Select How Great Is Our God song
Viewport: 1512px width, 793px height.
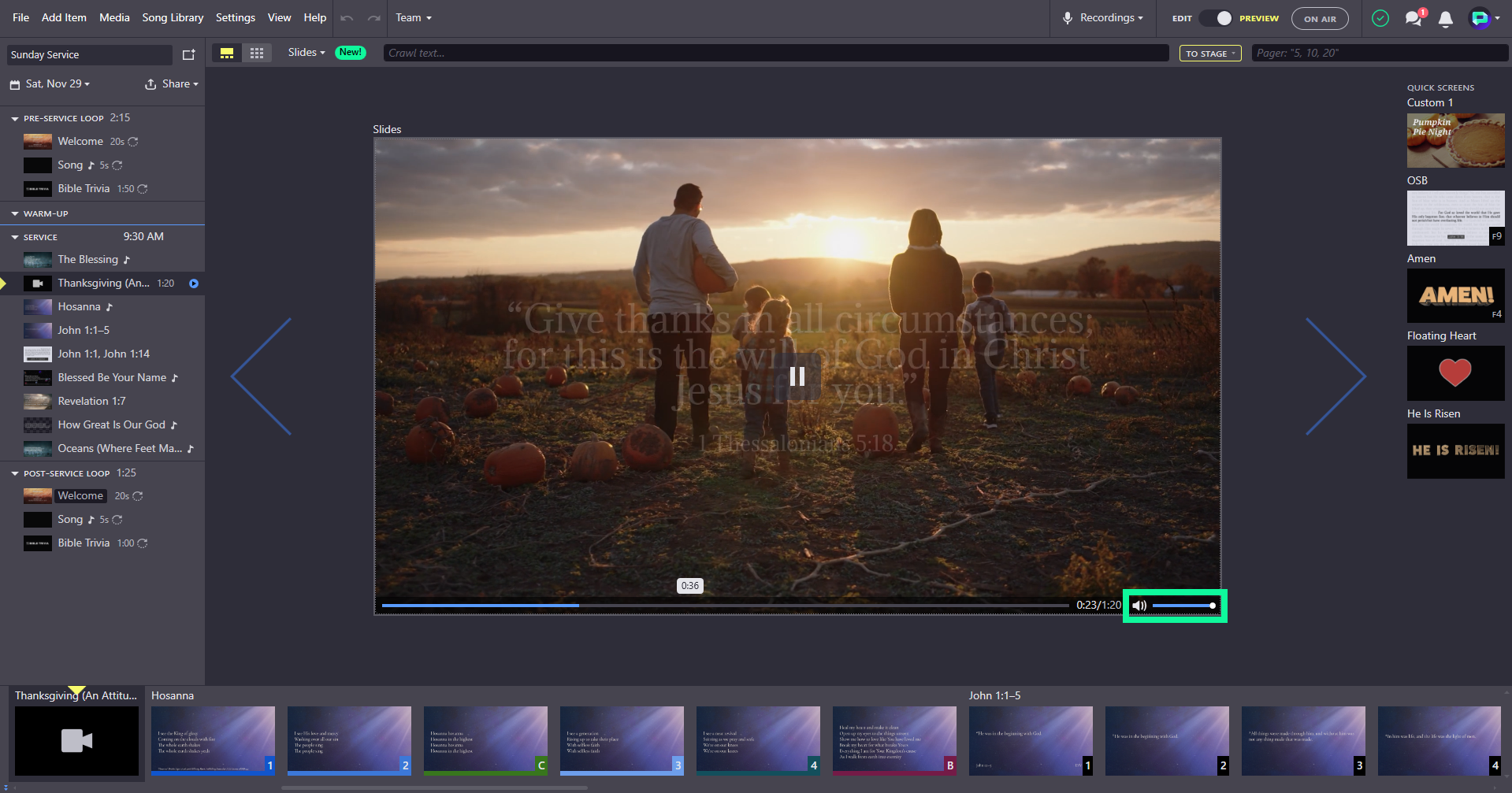(x=102, y=425)
